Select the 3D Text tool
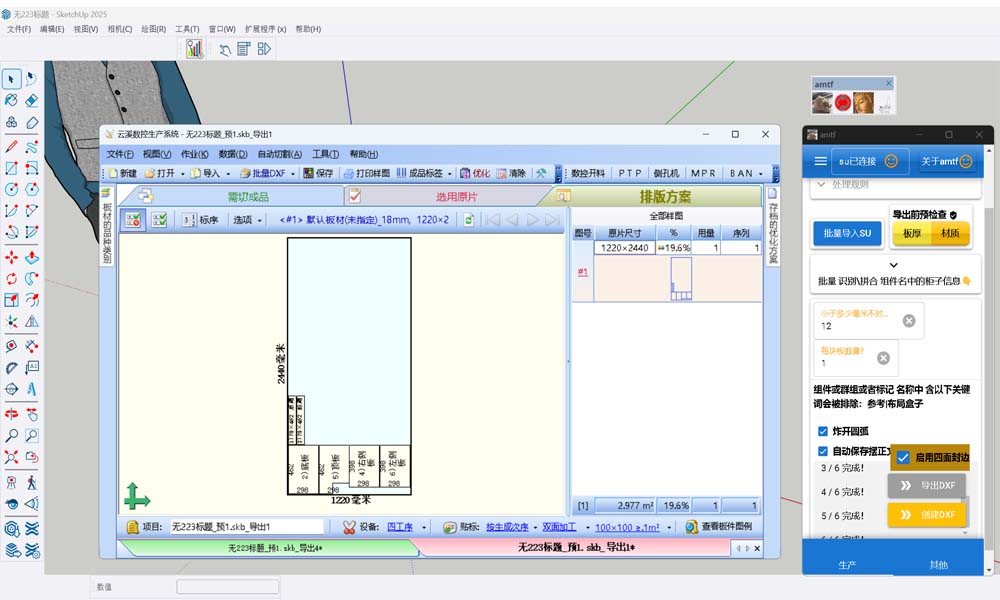Viewport: 1000px width, 600px height. coord(31,389)
